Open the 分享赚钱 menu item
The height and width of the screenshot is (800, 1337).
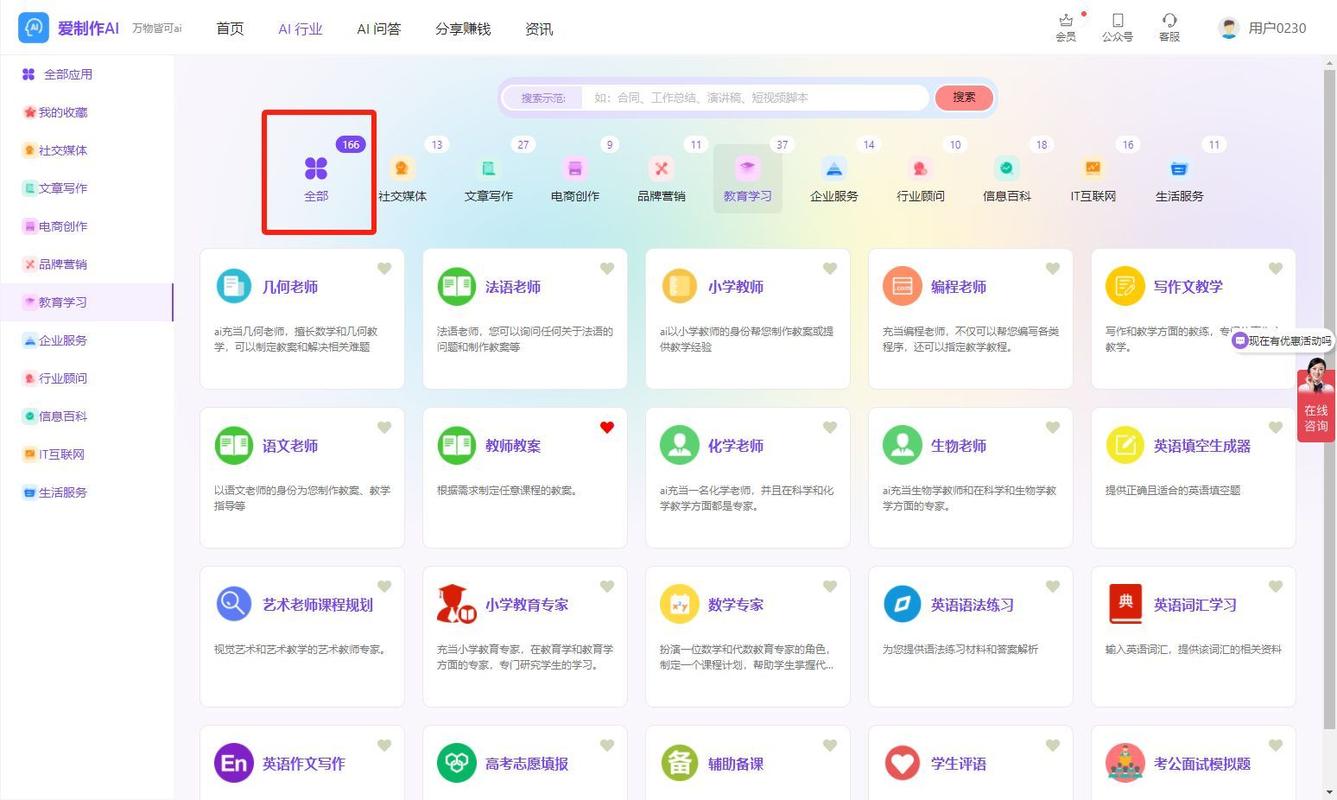click(462, 29)
